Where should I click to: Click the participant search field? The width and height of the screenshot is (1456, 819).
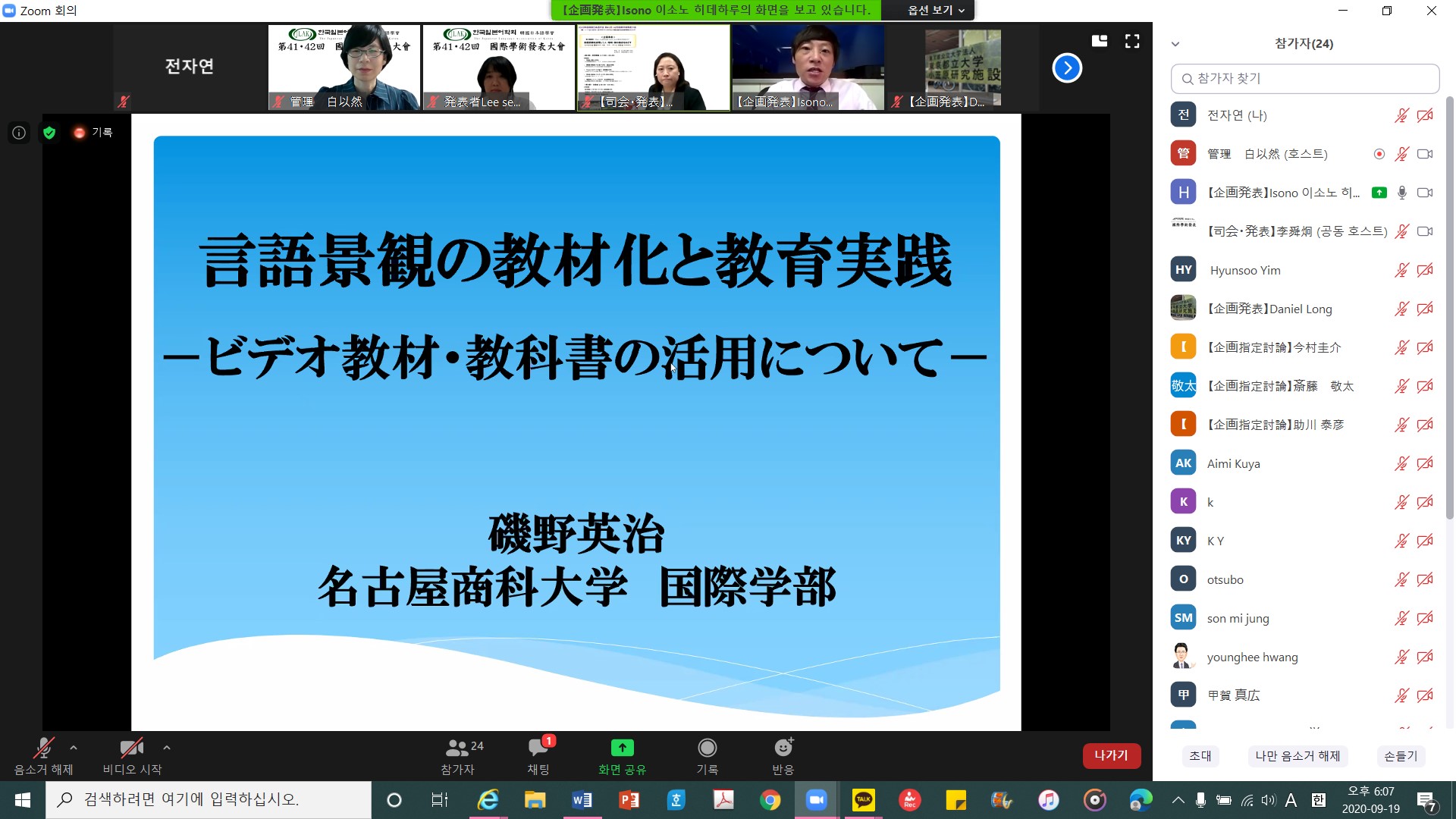point(1304,78)
